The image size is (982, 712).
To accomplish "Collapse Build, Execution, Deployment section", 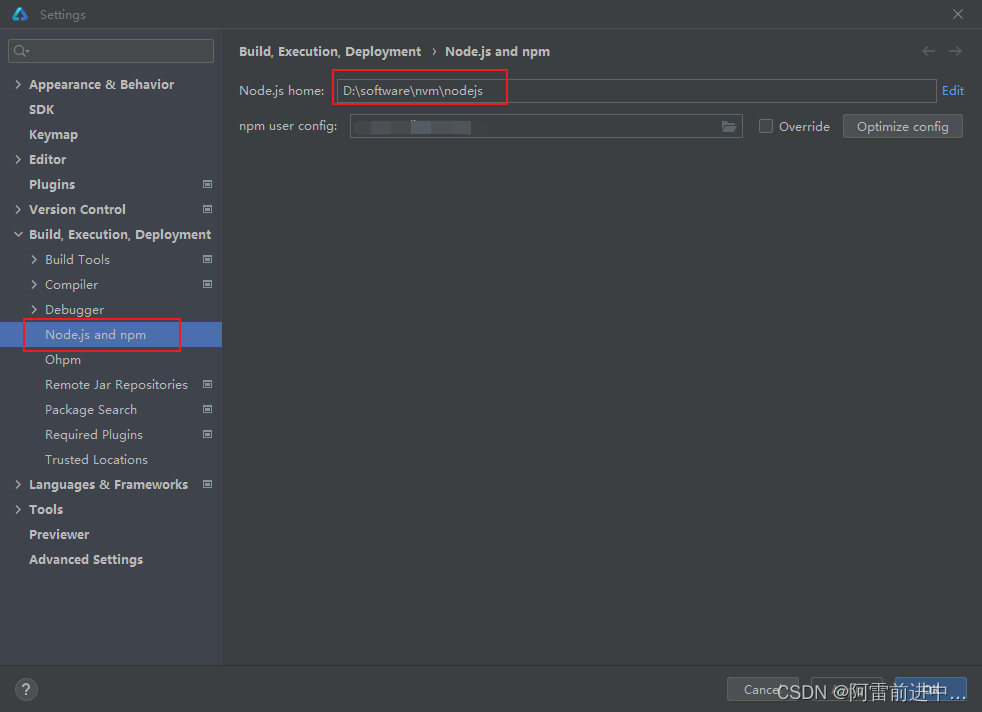I will (18, 234).
